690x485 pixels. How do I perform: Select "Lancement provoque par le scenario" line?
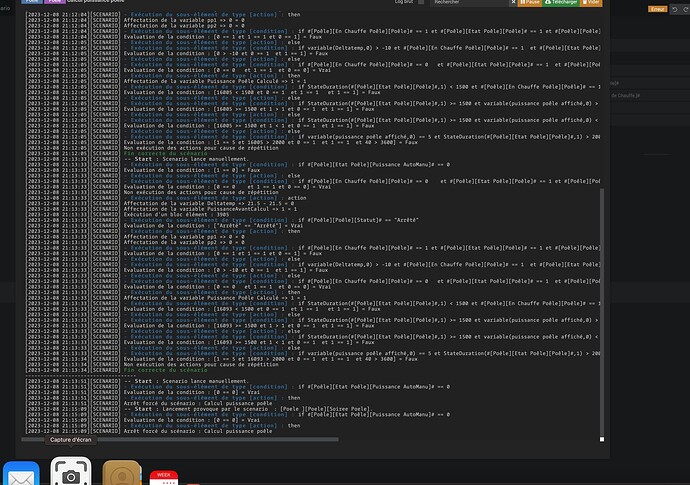pos(248,409)
